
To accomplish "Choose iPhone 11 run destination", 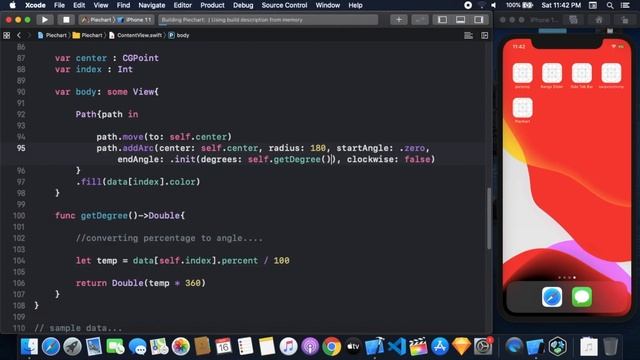I will pos(135,20).
